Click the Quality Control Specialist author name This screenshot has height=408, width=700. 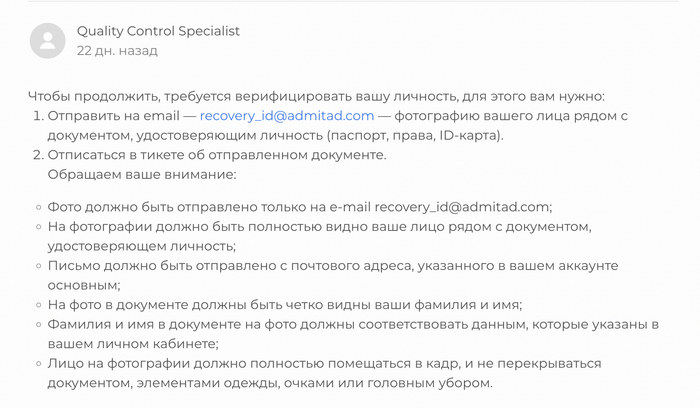pyautogui.click(x=158, y=31)
